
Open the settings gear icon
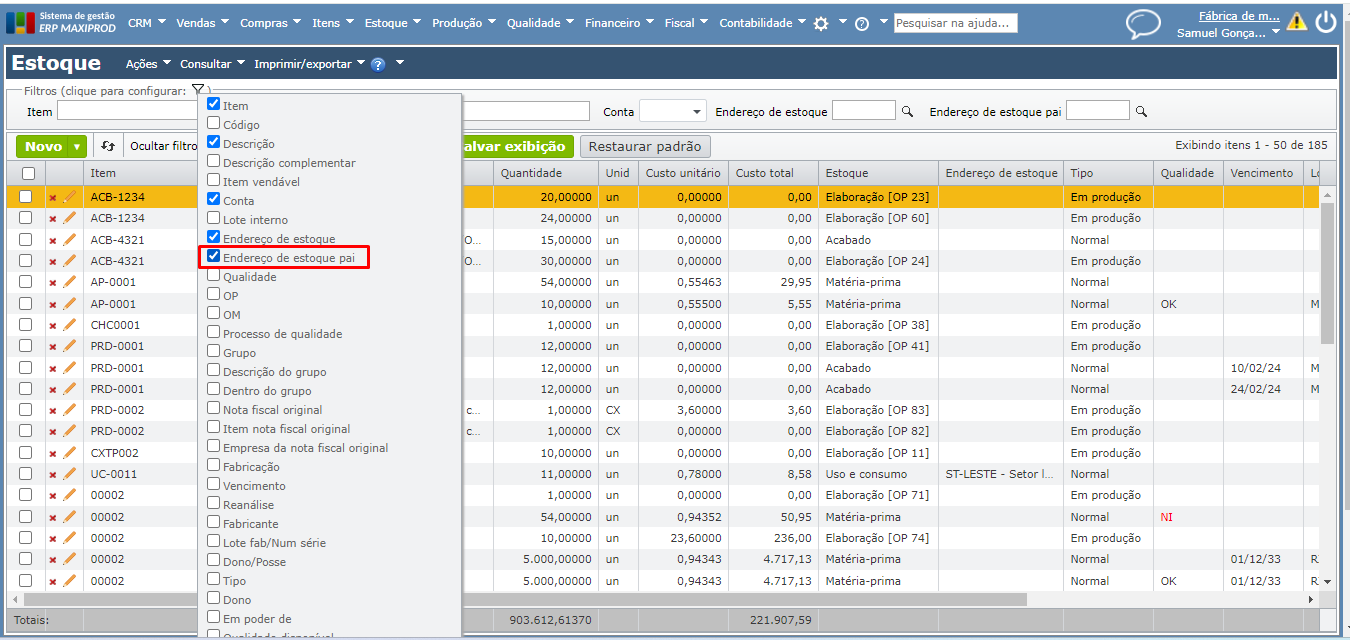point(821,24)
